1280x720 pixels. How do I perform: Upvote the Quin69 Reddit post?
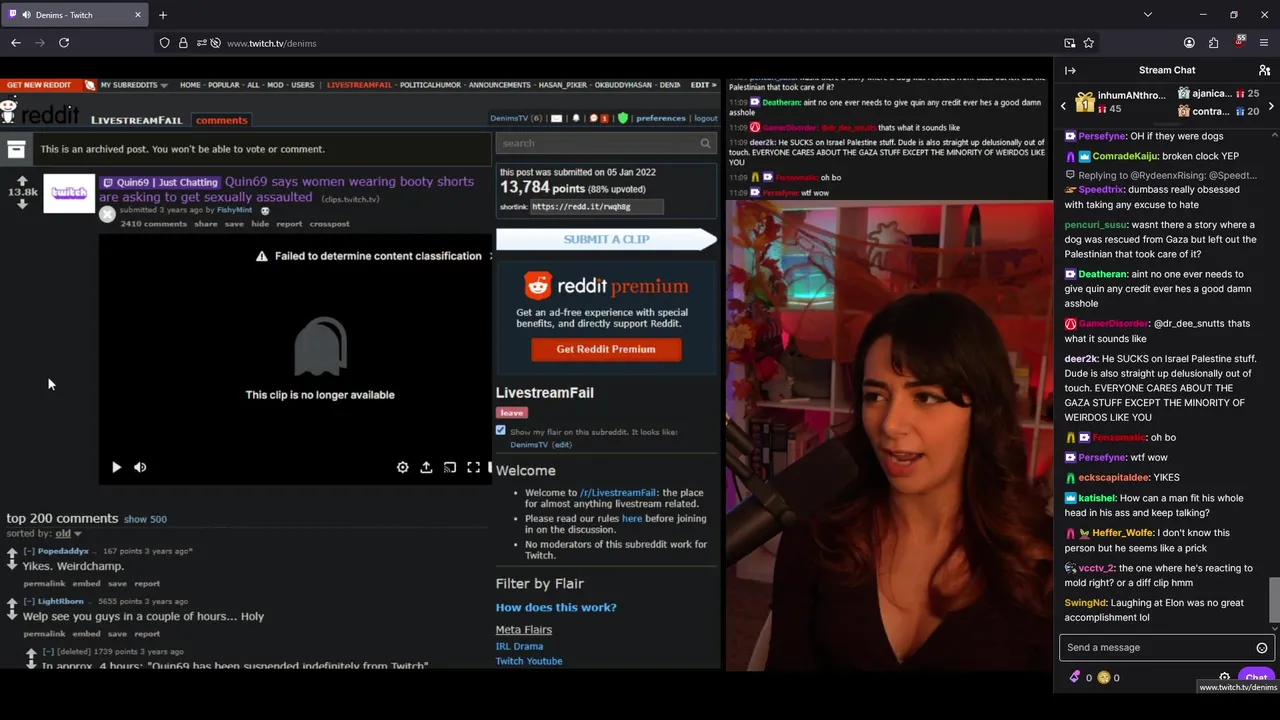tap(22, 181)
